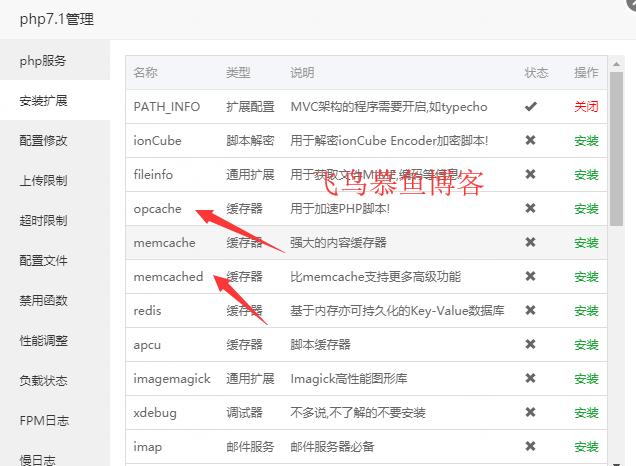
Task: Click the X status icon for redis
Action: click(530, 310)
